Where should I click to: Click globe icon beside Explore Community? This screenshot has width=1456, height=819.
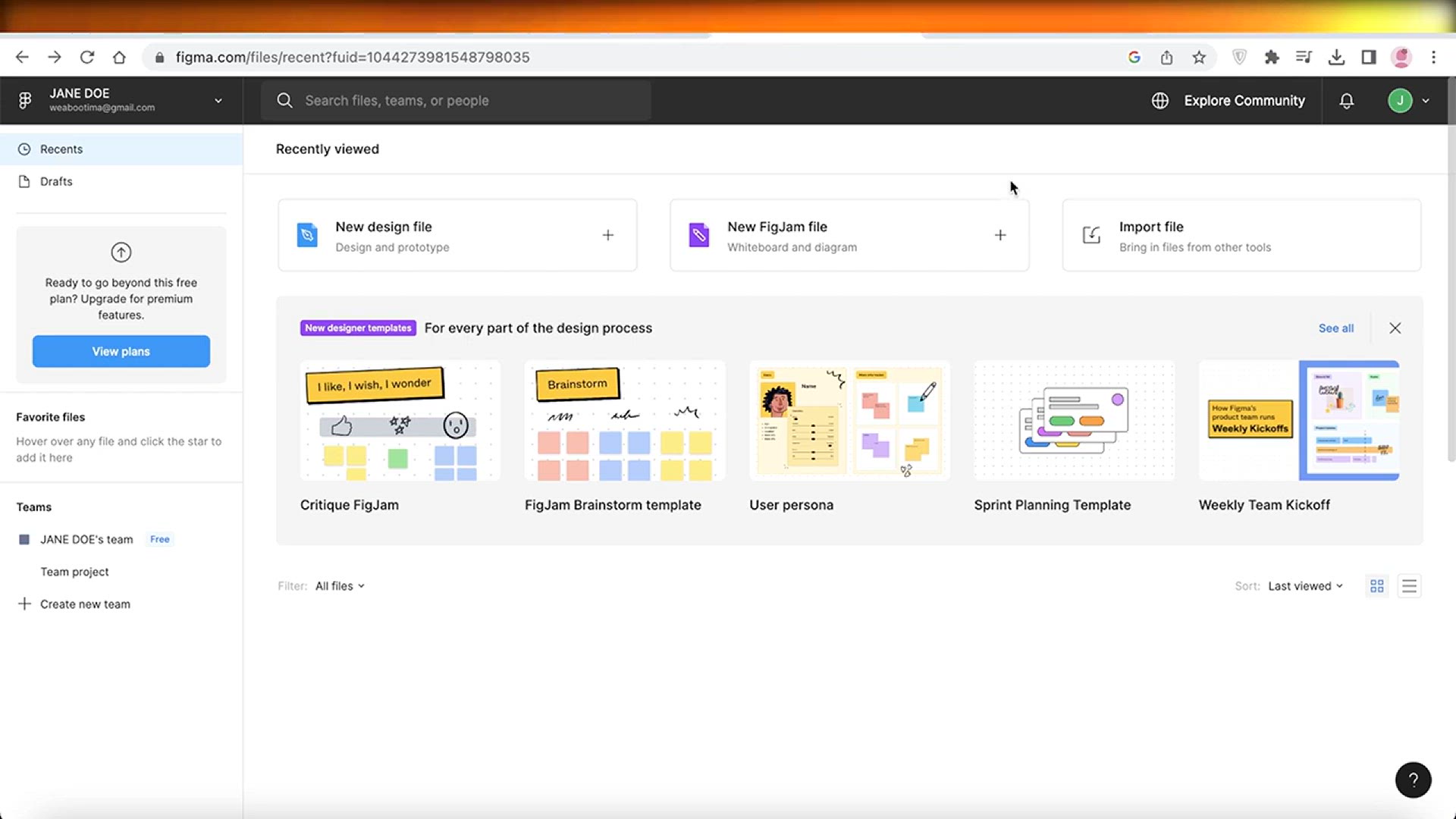point(1160,101)
